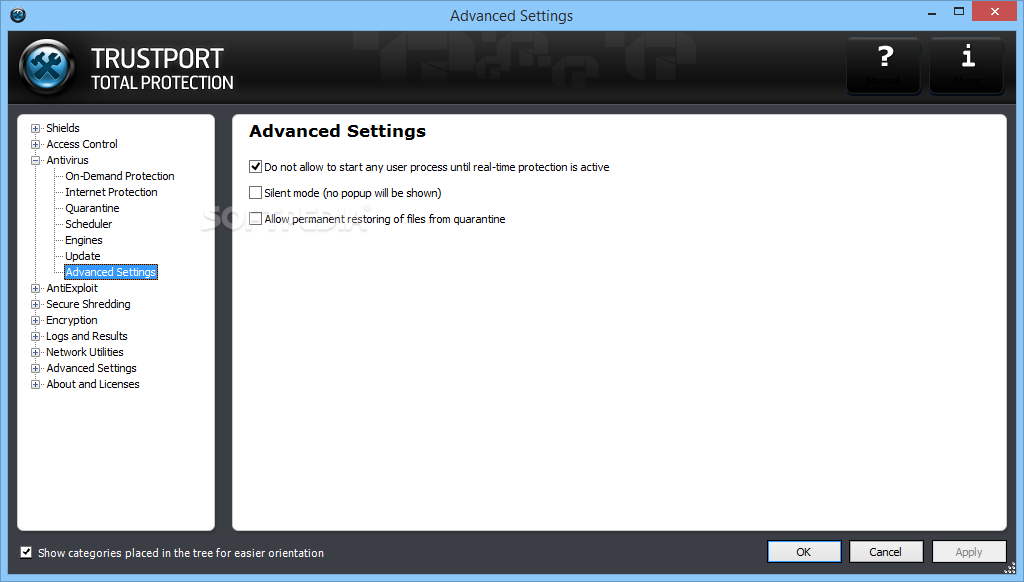The image size is (1024, 582).
Task: Click the Cancel button
Action: pyautogui.click(x=886, y=552)
